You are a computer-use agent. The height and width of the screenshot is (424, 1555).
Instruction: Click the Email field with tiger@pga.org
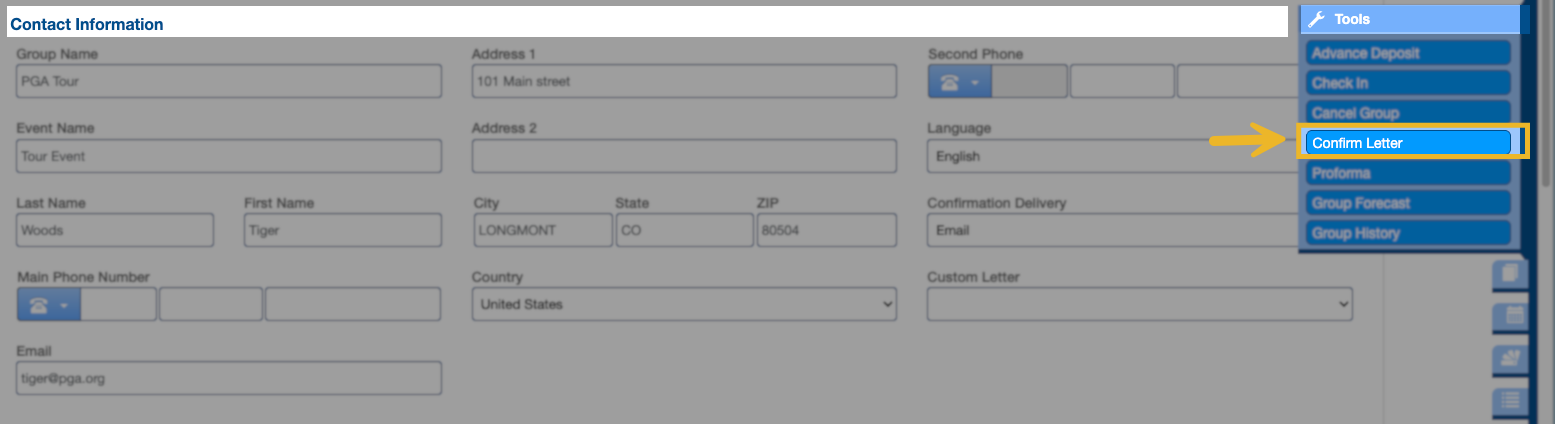point(228,378)
